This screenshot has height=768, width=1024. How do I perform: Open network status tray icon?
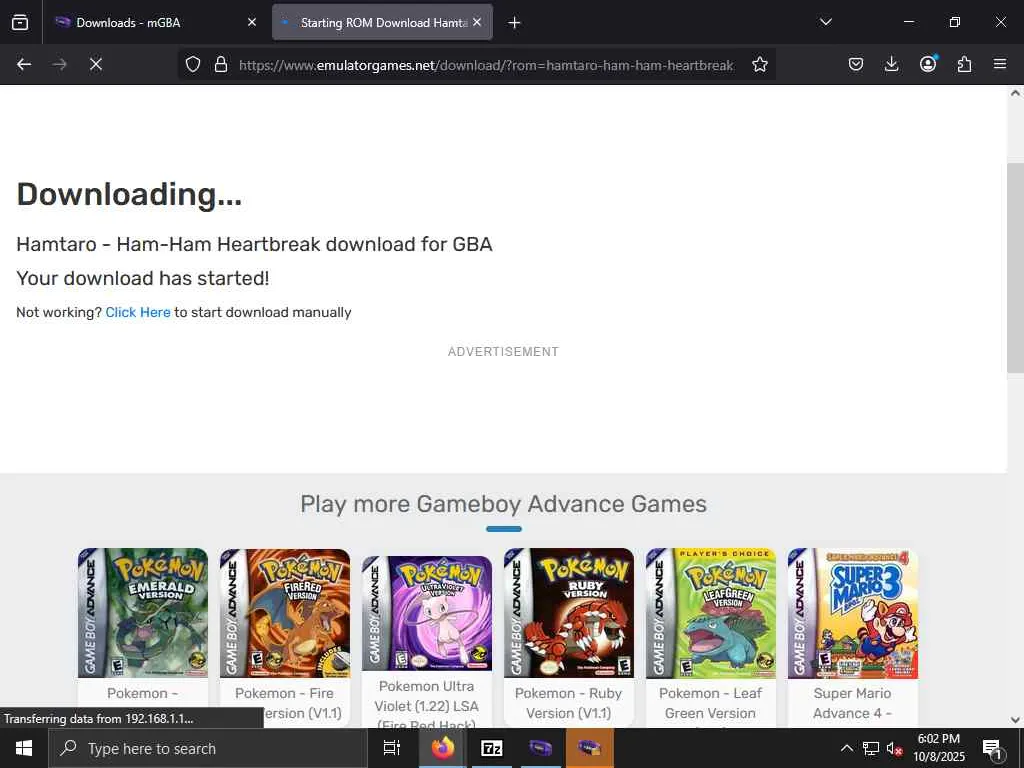tap(871, 748)
